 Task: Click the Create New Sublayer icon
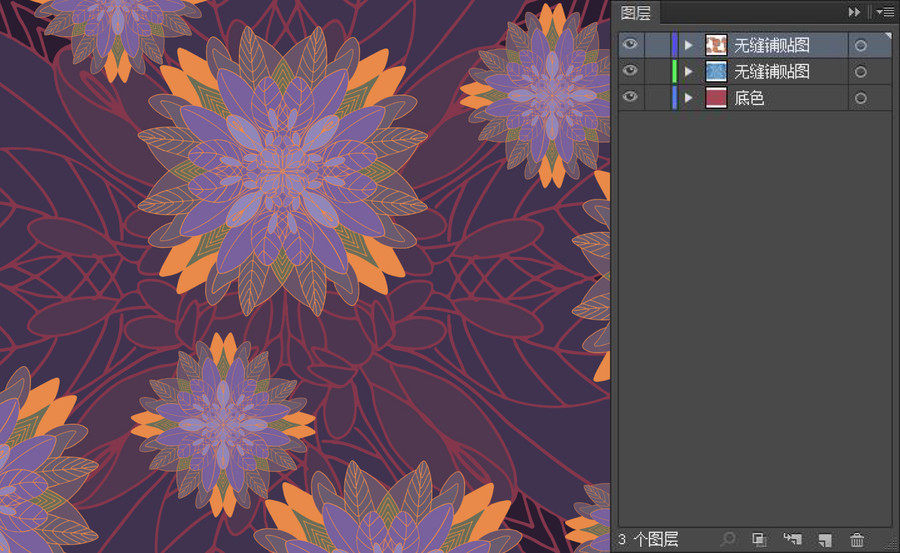pyautogui.click(x=792, y=539)
